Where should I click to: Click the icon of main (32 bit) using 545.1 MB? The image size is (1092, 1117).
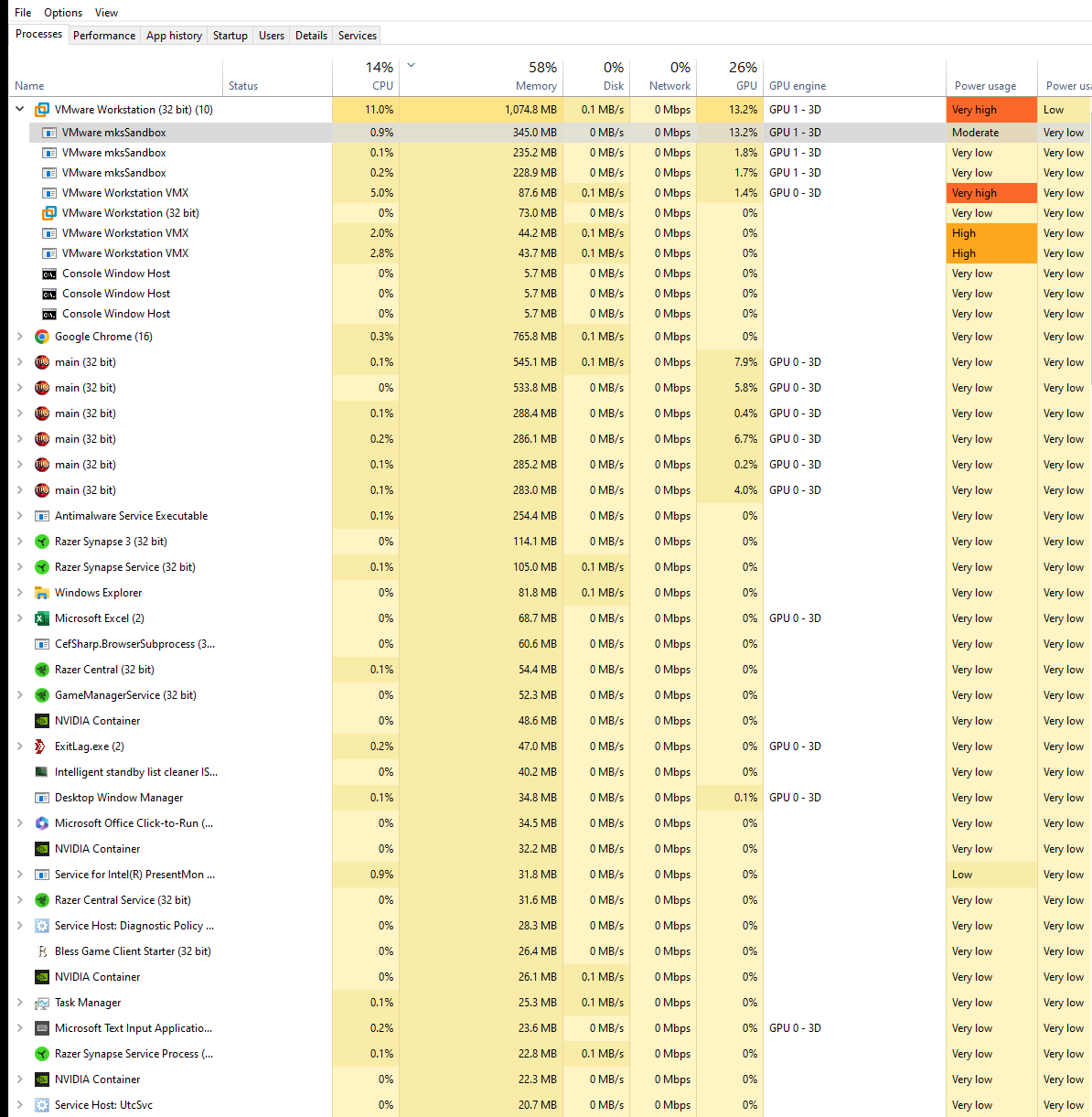pyautogui.click(x=41, y=362)
